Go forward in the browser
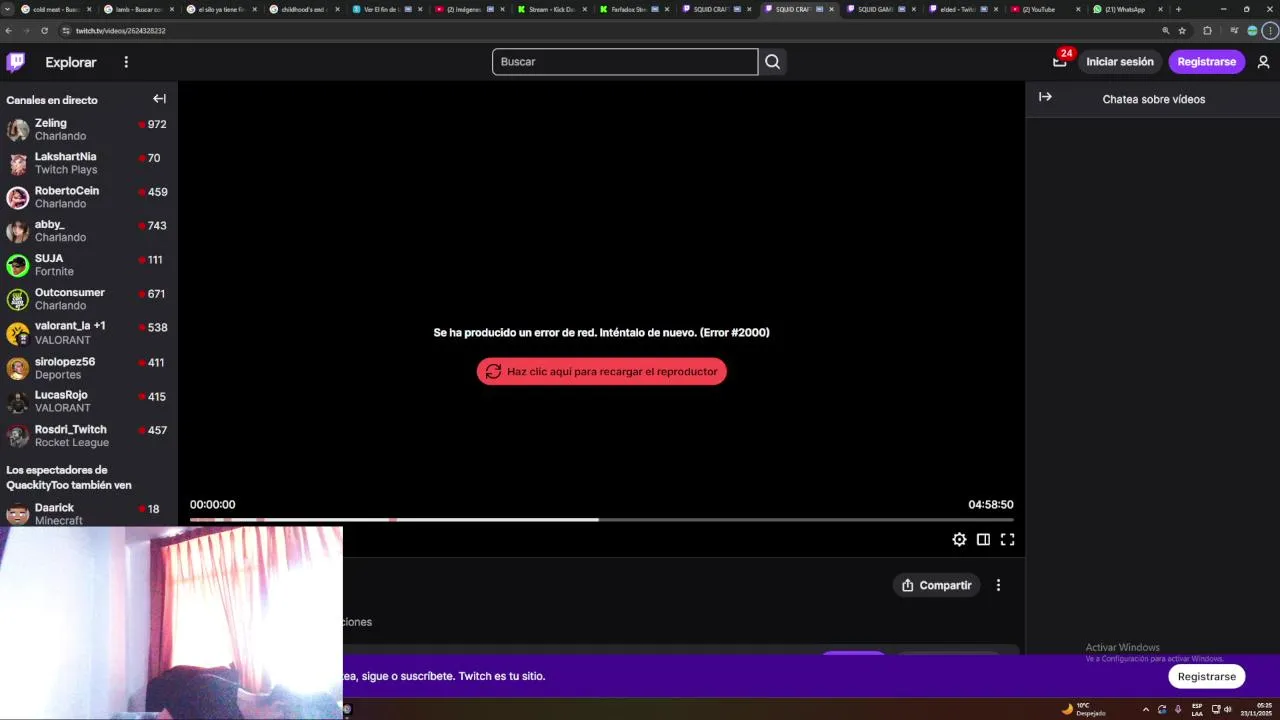 27,31
